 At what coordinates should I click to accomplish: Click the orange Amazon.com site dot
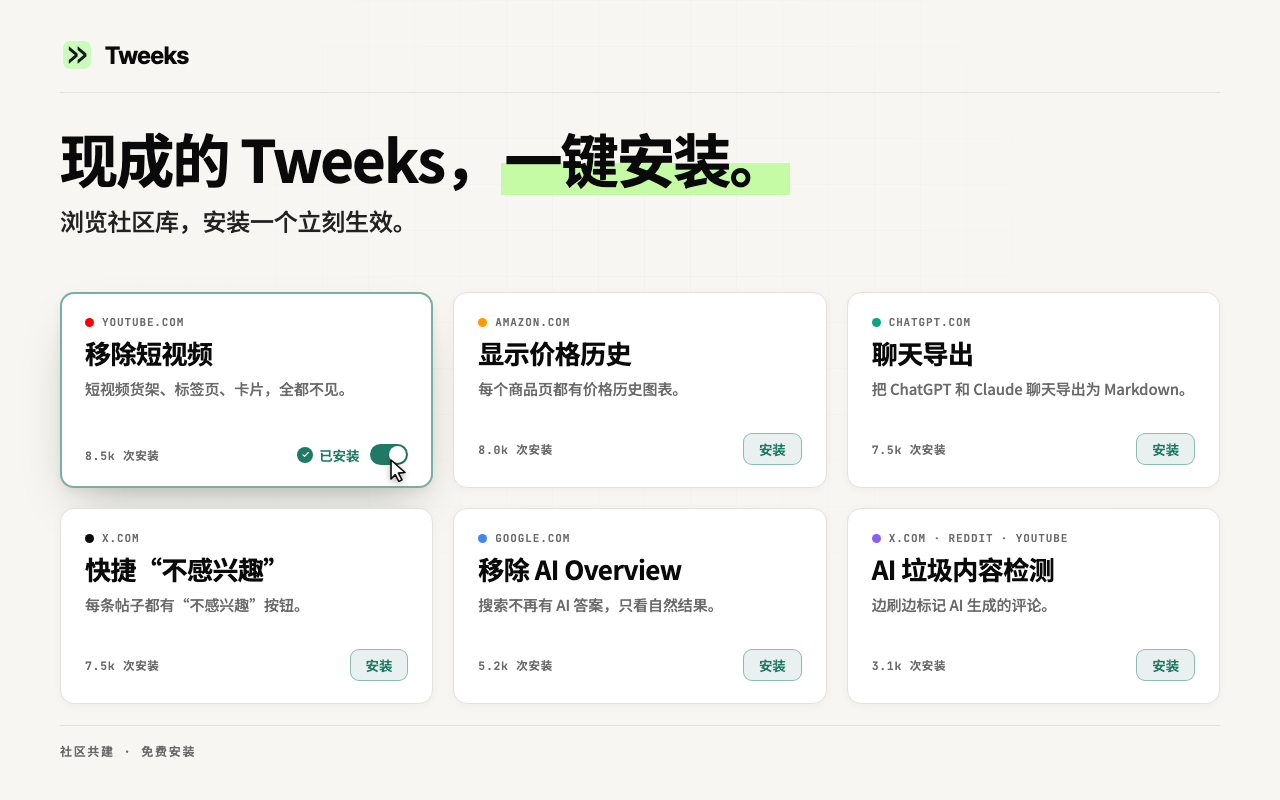(483, 322)
